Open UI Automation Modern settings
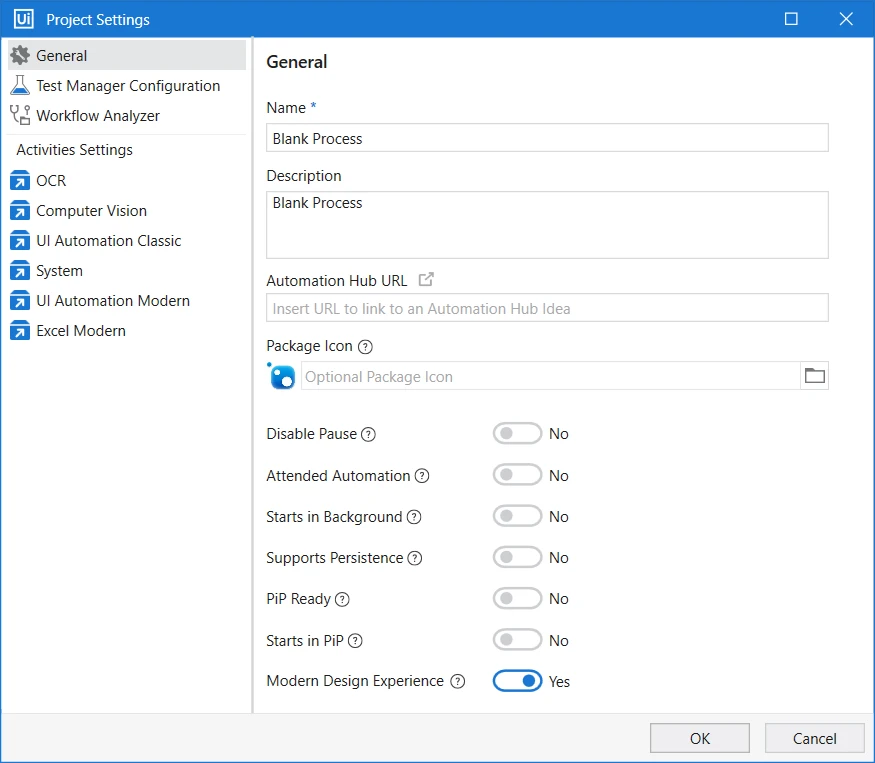This screenshot has height=763, width=875. 127,300
